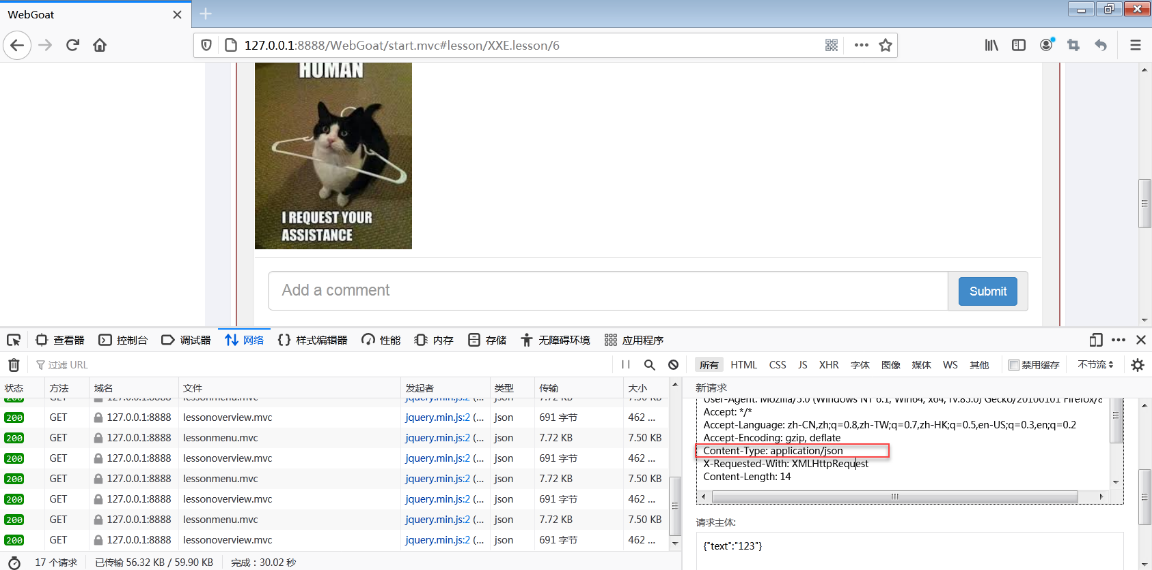Open the network search magnifier

pos(649,364)
